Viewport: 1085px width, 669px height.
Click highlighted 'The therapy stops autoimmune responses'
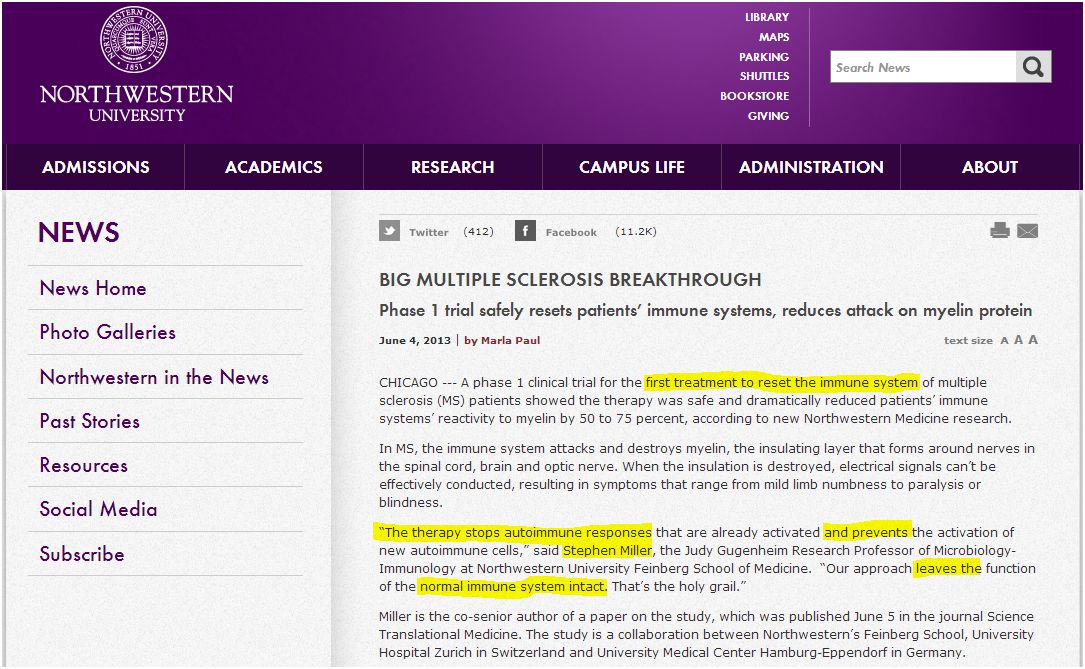click(516, 533)
